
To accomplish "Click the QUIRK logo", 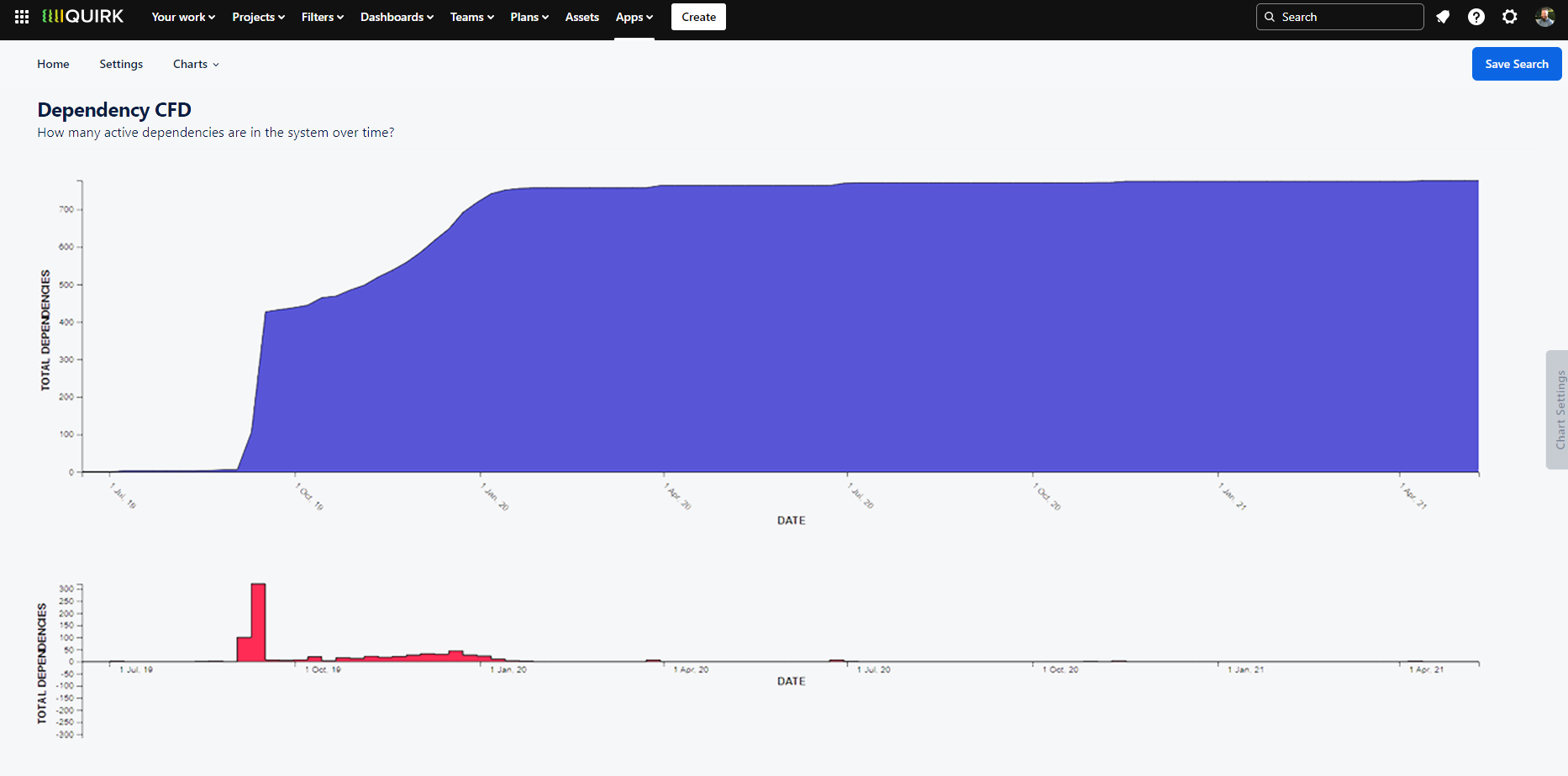I will (x=82, y=17).
